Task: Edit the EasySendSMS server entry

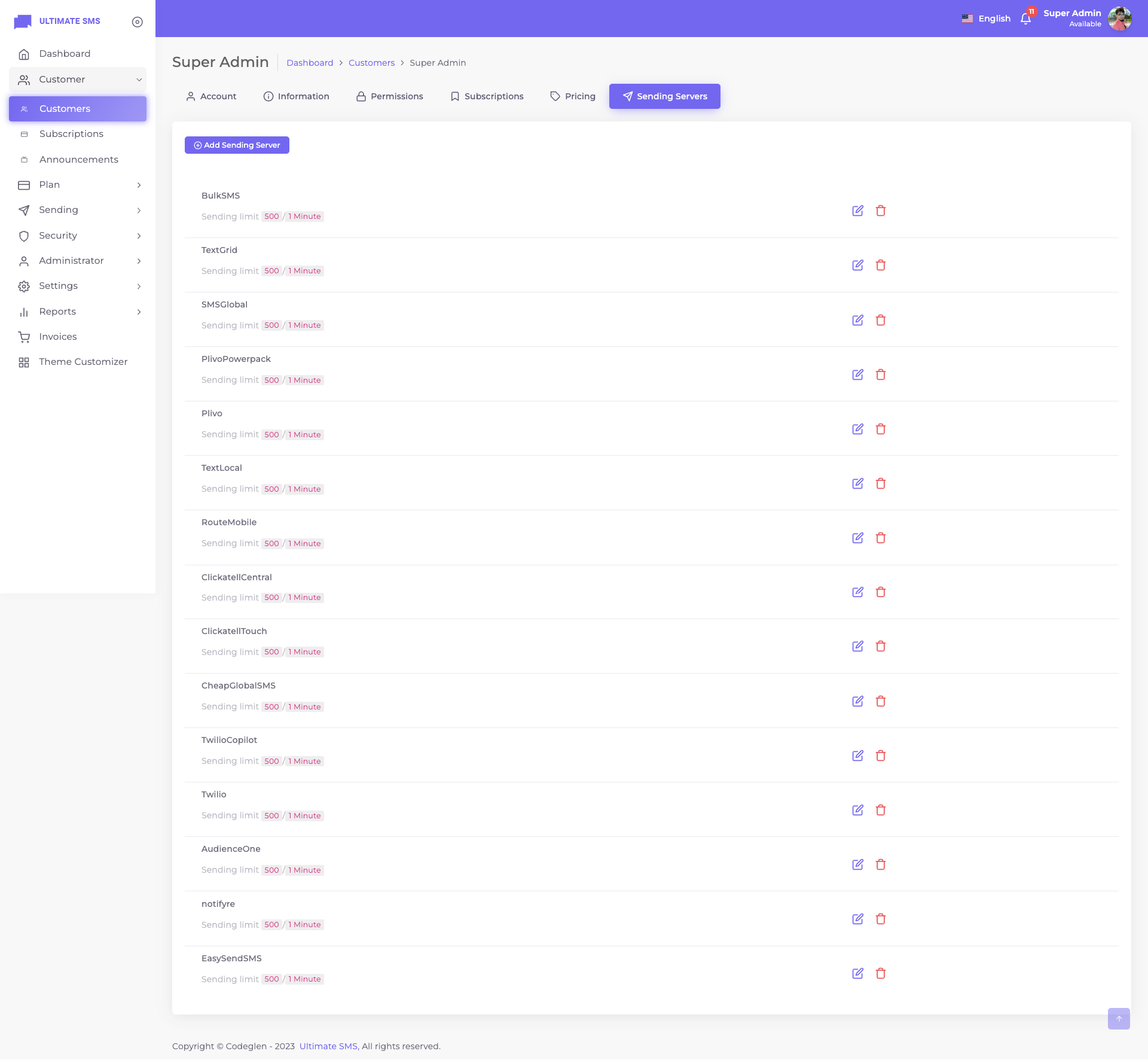Action: tap(857, 973)
